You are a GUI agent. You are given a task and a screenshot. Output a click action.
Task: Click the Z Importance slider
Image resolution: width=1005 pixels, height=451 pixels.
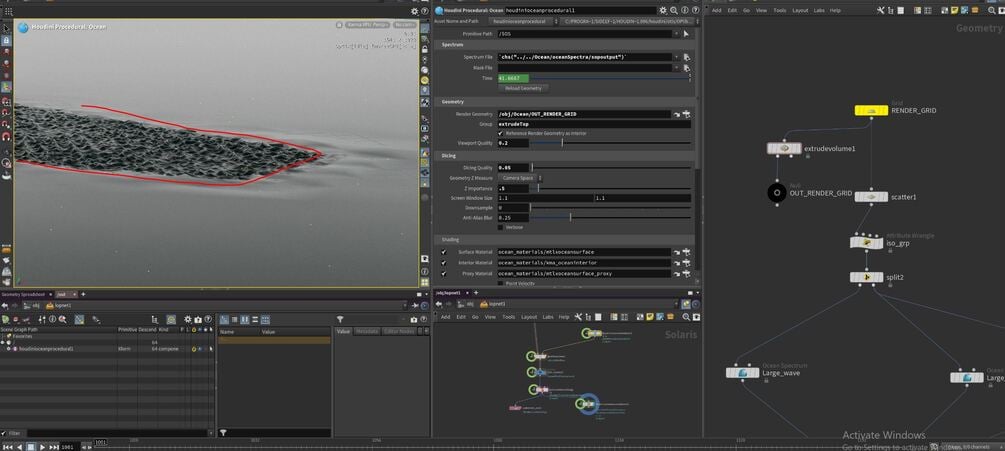pos(611,188)
